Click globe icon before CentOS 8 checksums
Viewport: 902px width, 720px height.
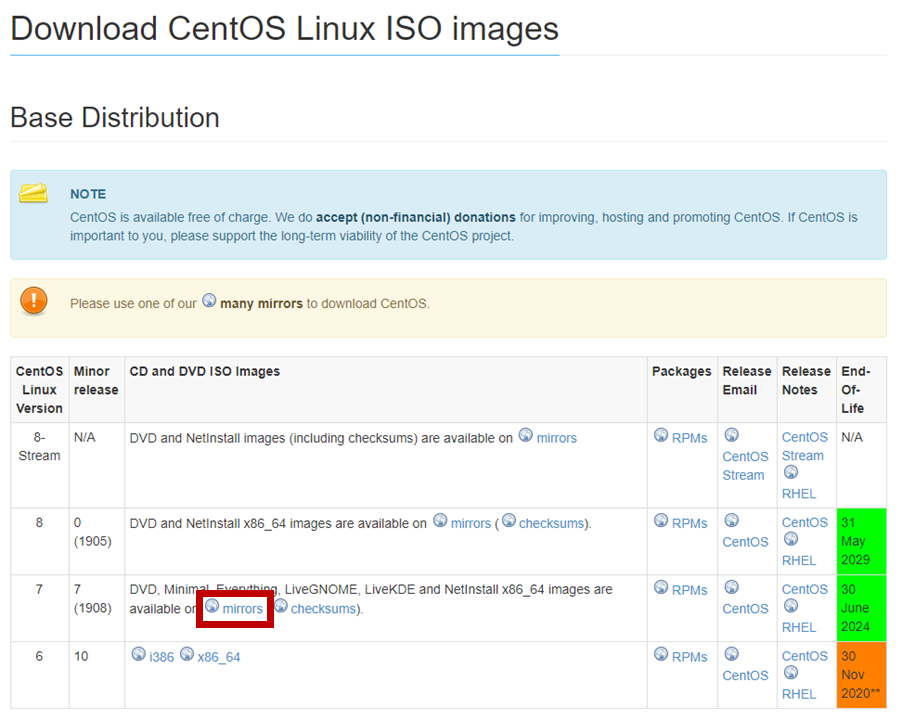(x=509, y=520)
